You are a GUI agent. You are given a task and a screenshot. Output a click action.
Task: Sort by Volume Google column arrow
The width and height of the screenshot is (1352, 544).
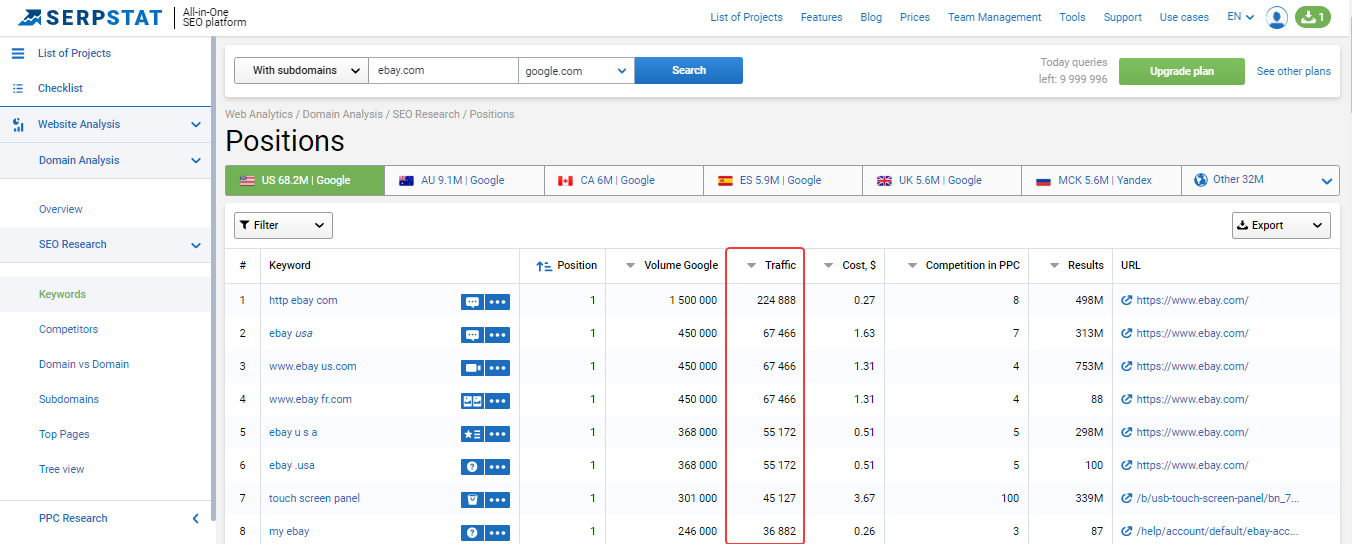(x=630, y=266)
